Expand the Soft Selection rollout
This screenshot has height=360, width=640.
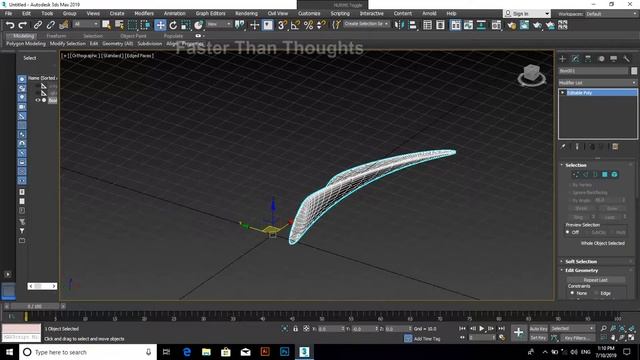pyautogui.click(x=580, y=261)
